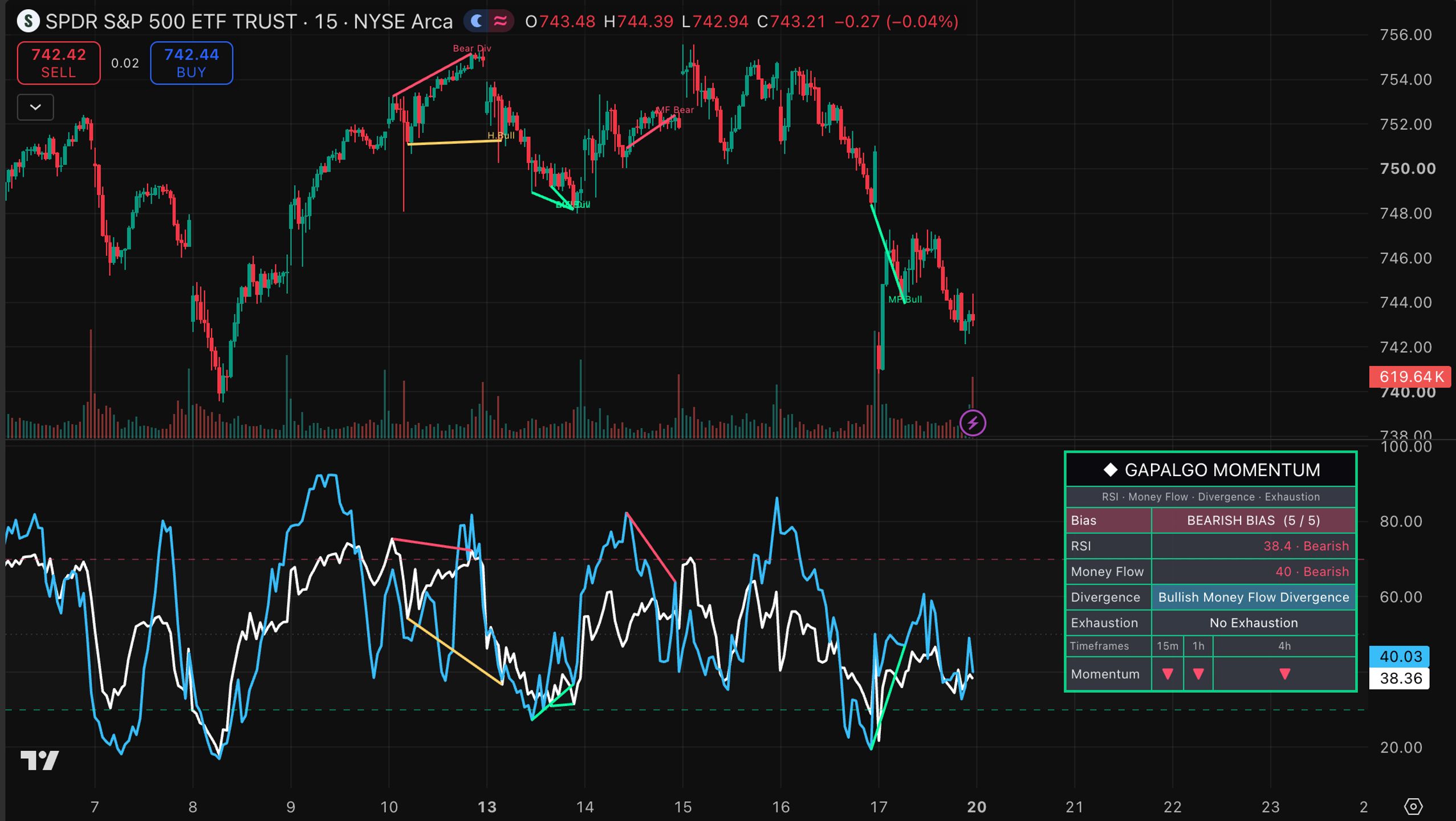
Task: Click the TradingView logo
Action: point(40,760)
